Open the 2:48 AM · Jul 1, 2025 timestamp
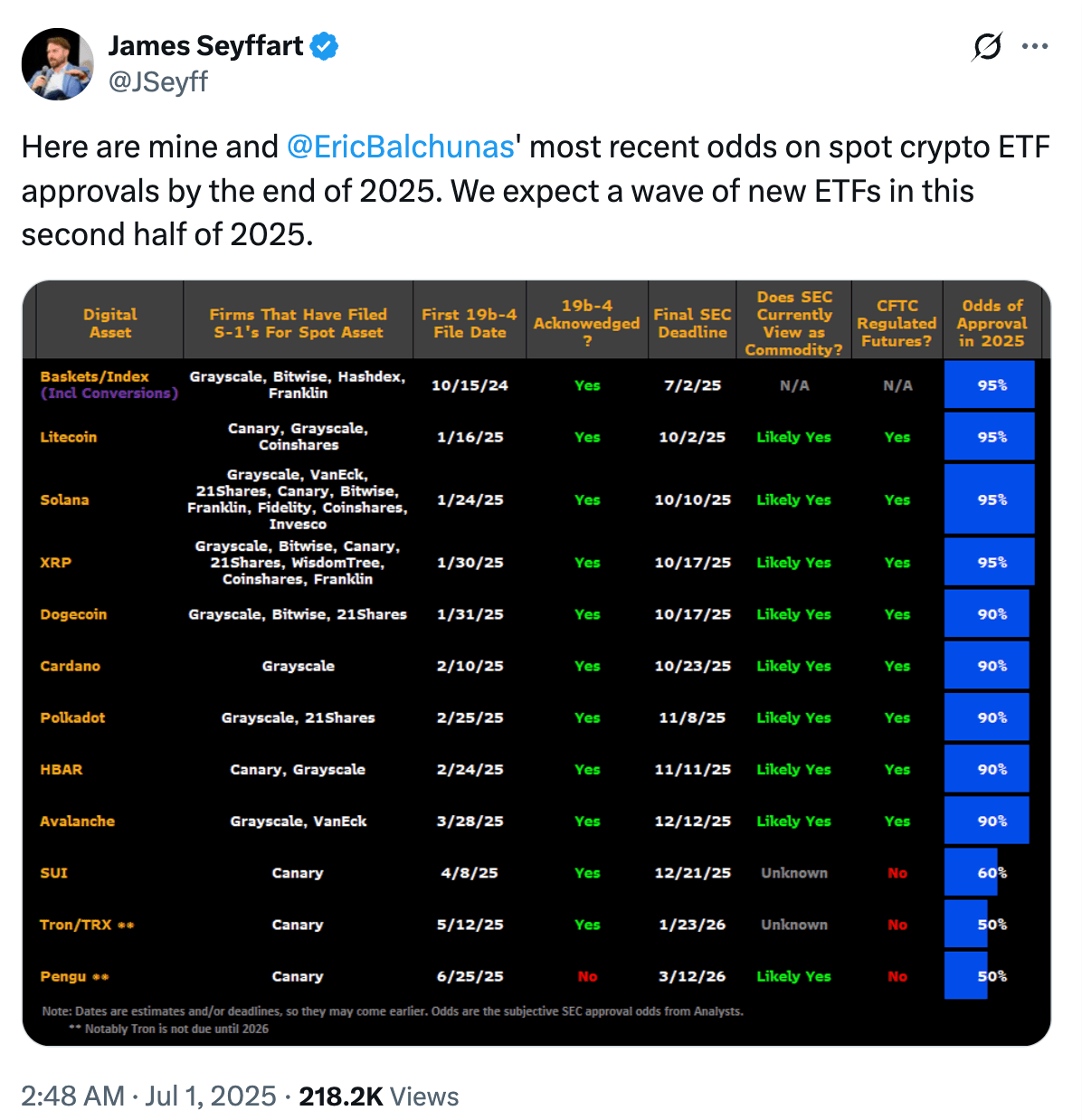Image resolution: width=1082 pixels, height=1120 pixels. pos(148,1096)
